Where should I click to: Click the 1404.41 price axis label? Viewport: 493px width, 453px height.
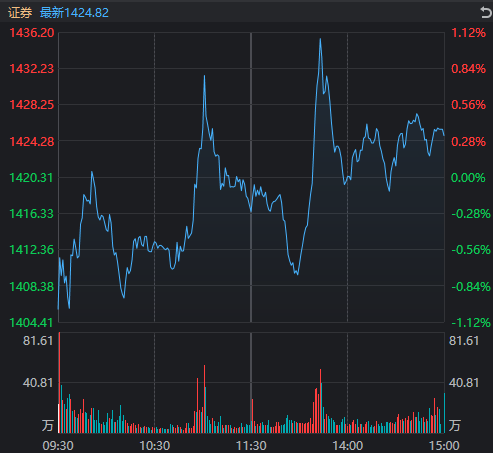coord(32,323)
